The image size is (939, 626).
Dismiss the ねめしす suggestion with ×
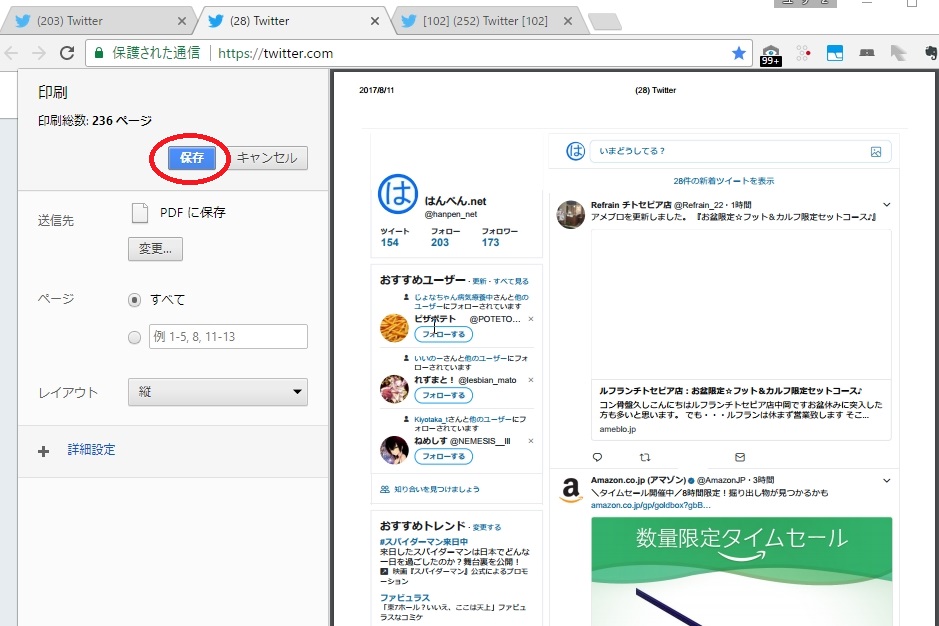[x=531, y=441]
